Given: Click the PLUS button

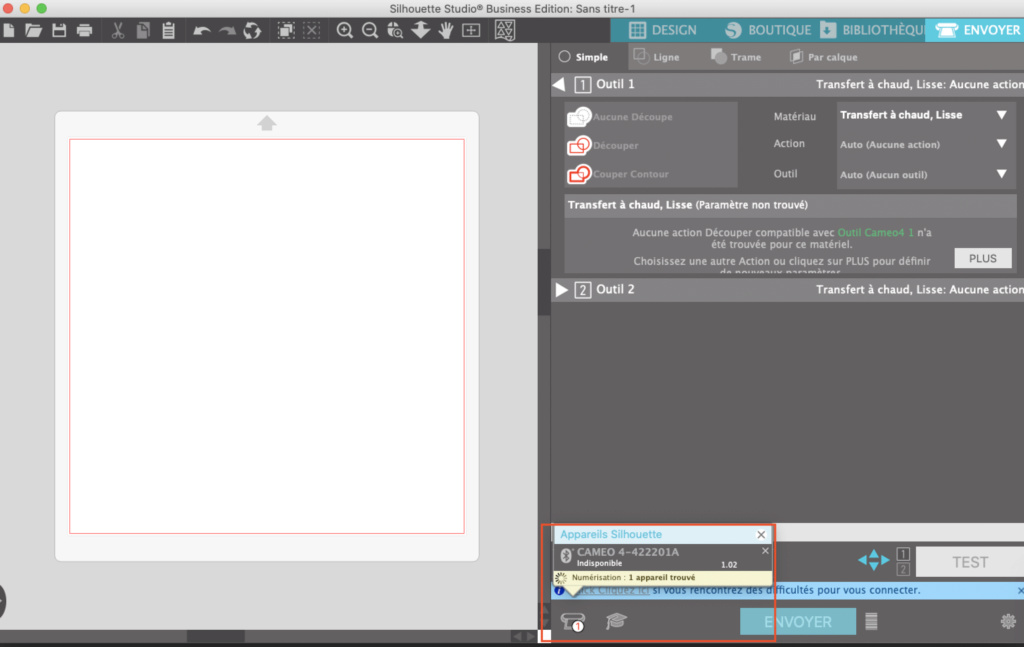Looking at the screenshot, I should click(x=983, y=259).
